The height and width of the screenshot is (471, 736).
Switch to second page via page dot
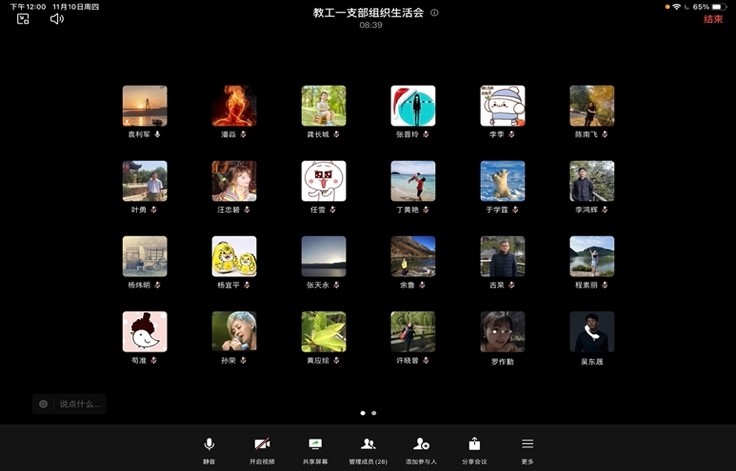click(x=374, y=412)
